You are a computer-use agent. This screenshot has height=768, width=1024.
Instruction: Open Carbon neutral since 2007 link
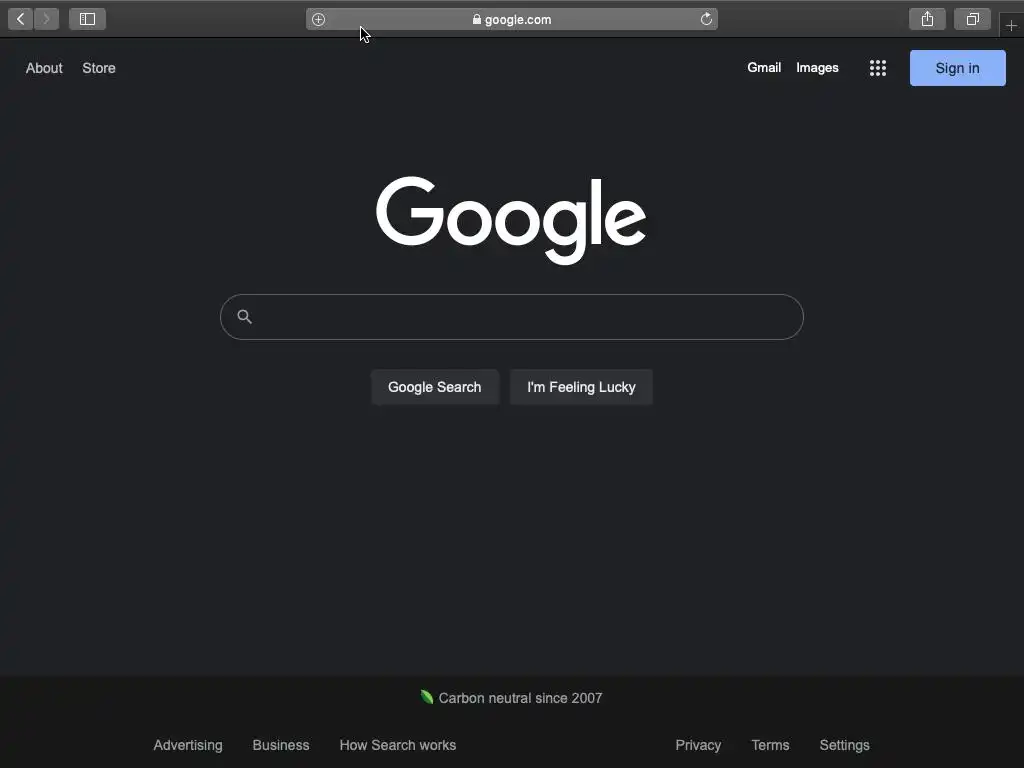coord(520,698)
